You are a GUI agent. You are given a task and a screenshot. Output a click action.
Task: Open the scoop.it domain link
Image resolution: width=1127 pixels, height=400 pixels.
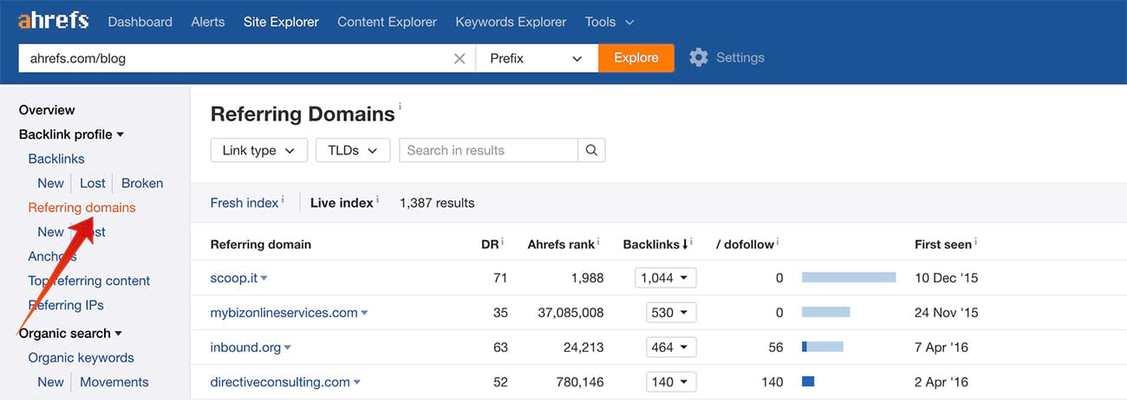coord(234,278)
